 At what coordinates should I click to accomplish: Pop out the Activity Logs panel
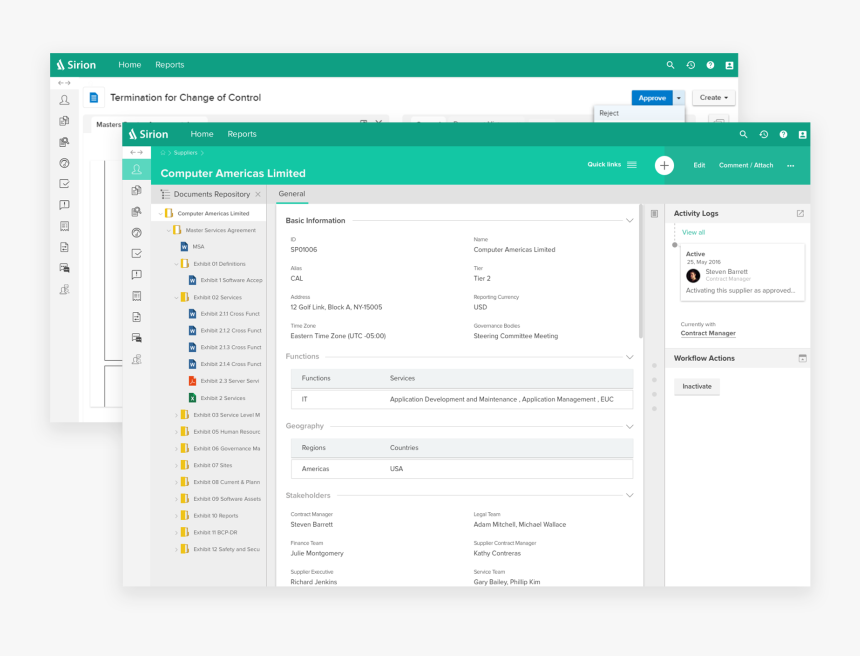pyautogui.click(x=800, y=213)
